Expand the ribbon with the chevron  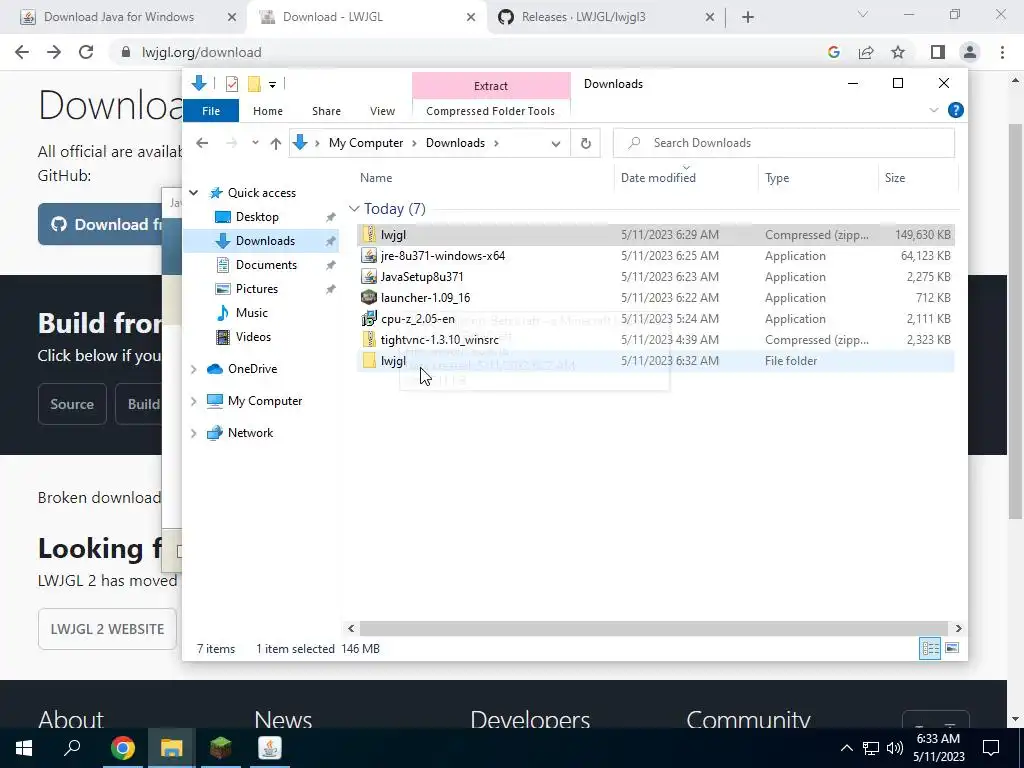(934, 110)
